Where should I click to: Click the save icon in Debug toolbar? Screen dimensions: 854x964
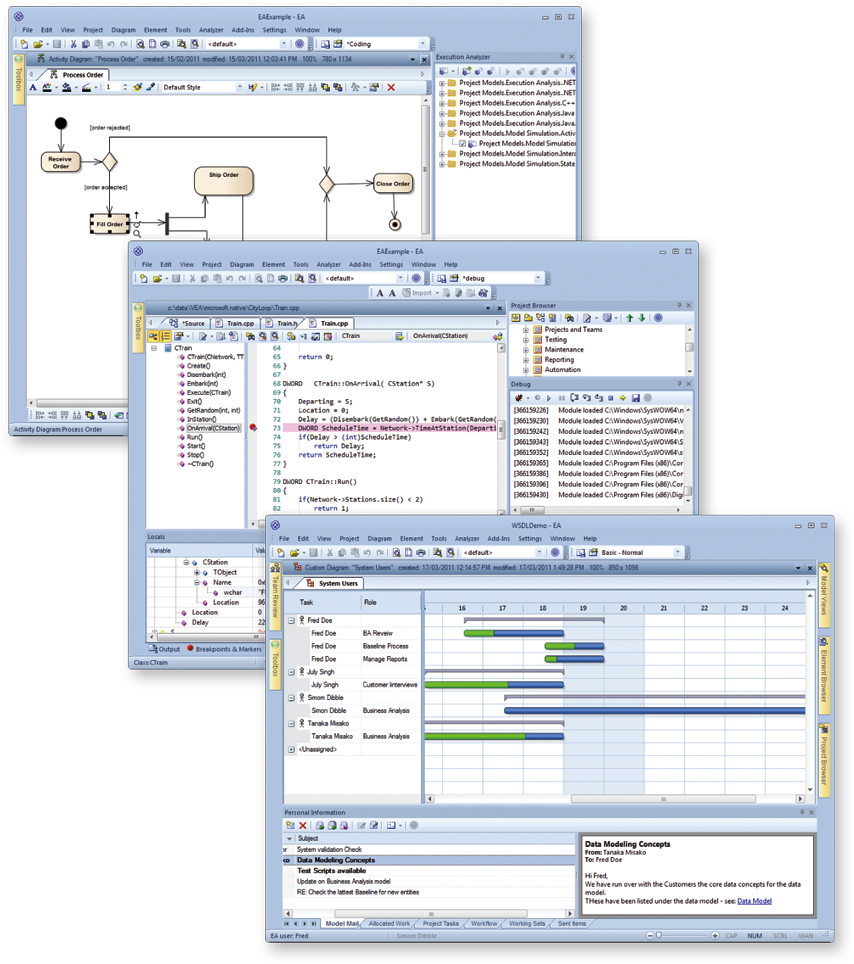click(634, 398)
